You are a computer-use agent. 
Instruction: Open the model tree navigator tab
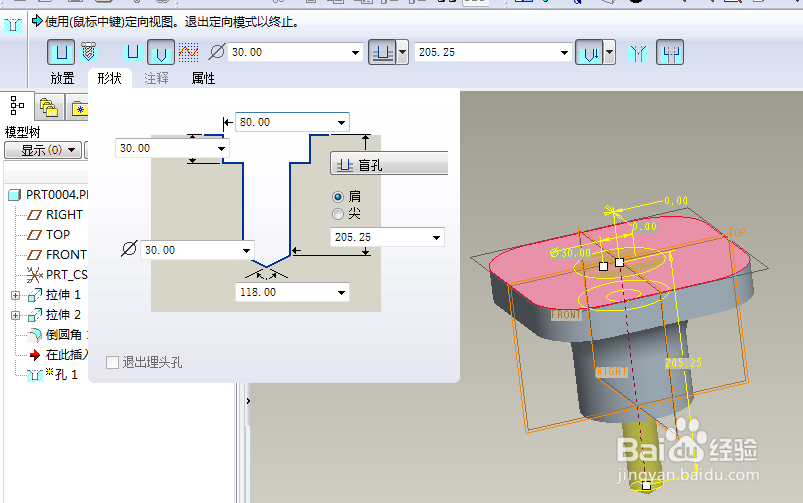[x=17, y=106]
